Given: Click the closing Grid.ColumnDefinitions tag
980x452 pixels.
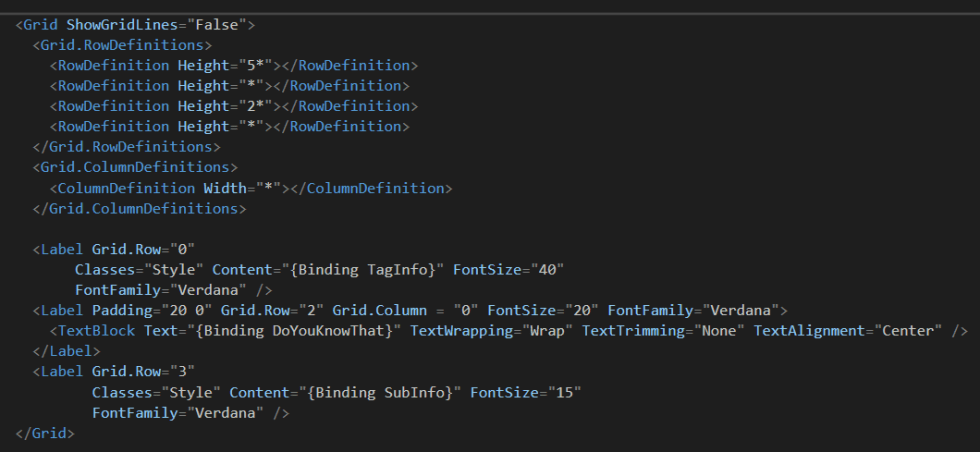Looking at the screenshot, I should pyautogui.click(x=139, y=209).
